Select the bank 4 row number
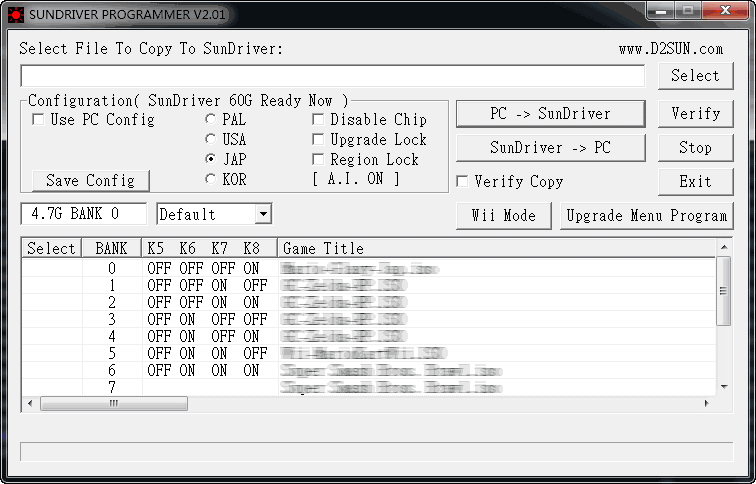756x484 pixels. 112,336
